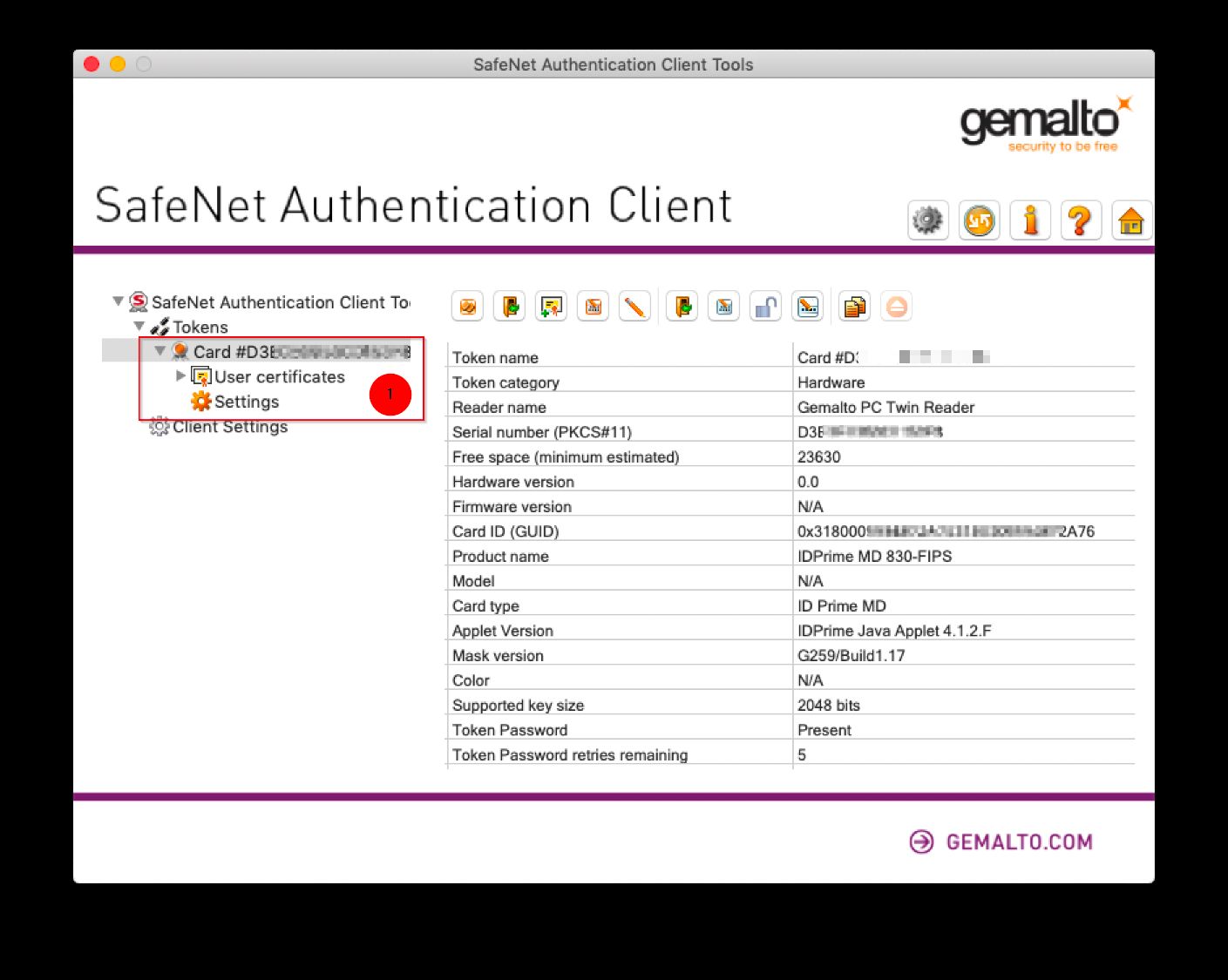Click the 'Gemalto PC Twin Reader' value

(x=885, y=407)
